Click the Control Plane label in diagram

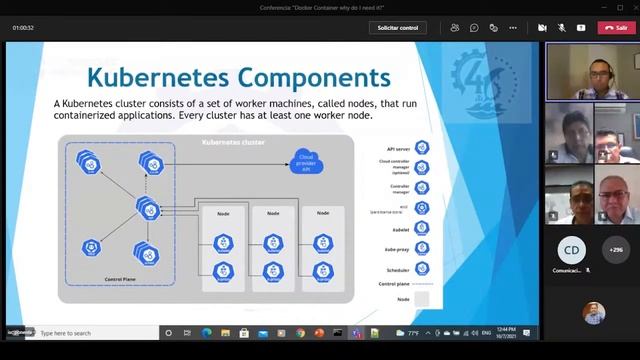pos(120,279)
